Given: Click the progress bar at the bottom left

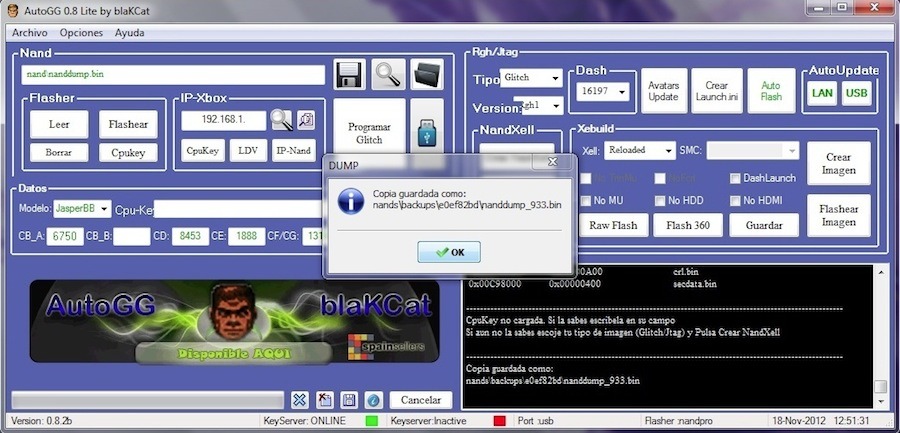Looking at the screenshot, I should pos(148,400).
